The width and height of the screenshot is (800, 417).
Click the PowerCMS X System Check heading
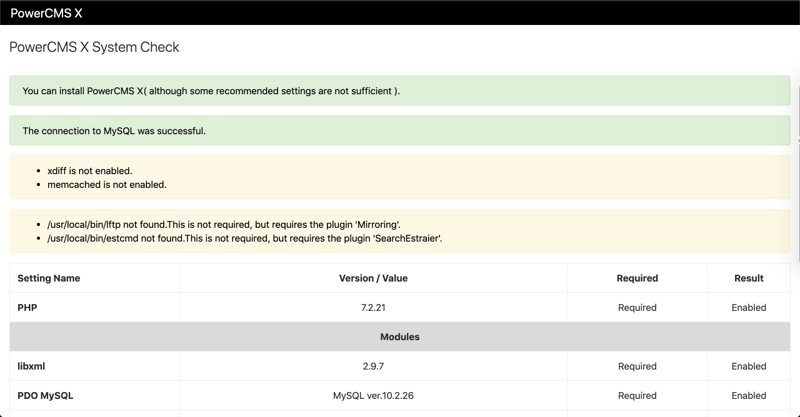[x=94, y=47]
